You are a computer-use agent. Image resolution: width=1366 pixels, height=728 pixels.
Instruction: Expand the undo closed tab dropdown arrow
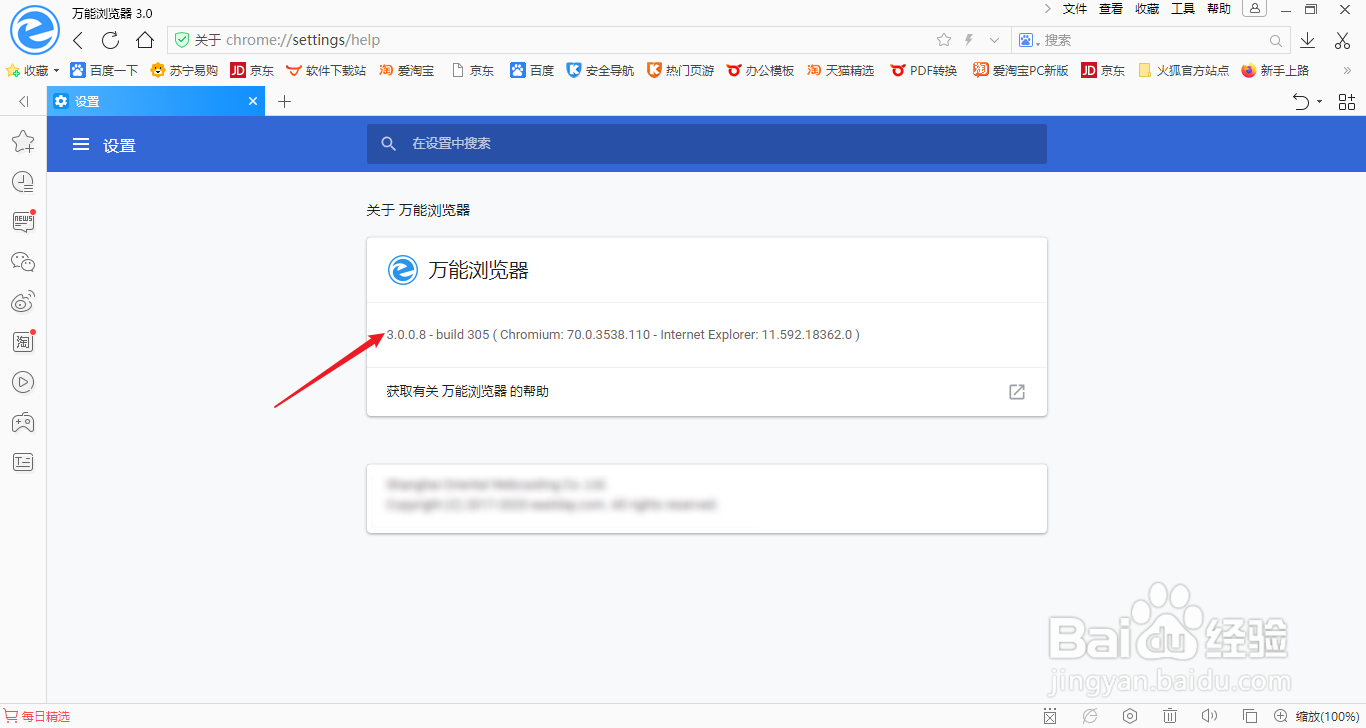pos(1319,102)
